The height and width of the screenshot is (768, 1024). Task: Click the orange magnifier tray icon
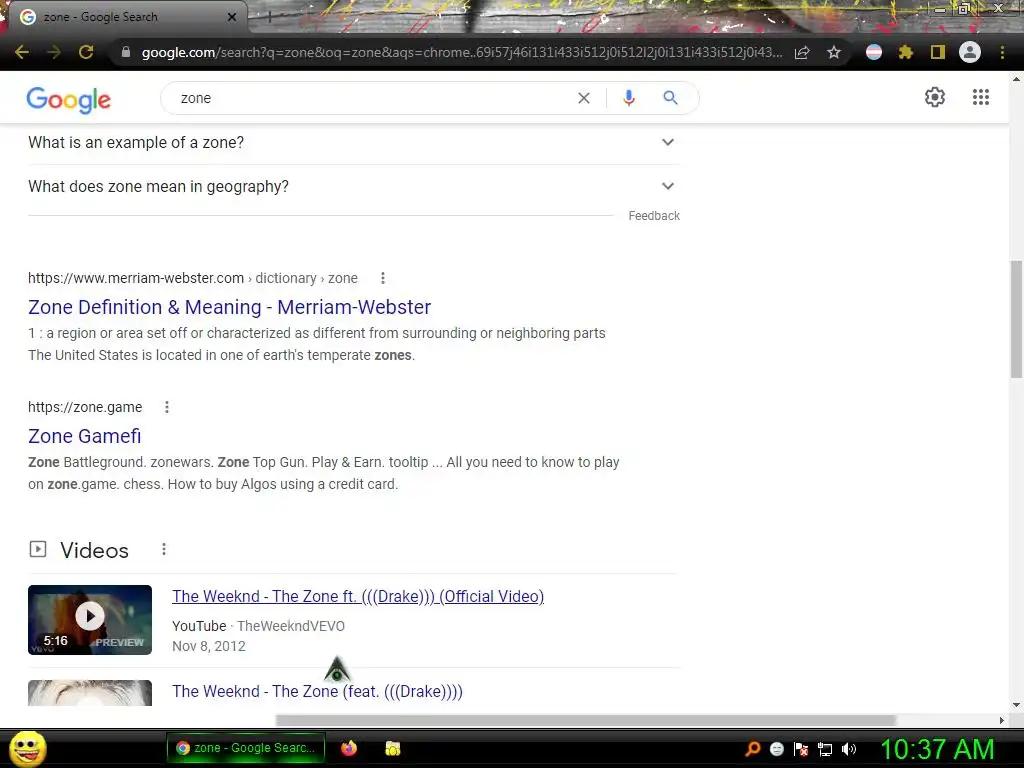(x=752, y=748)
